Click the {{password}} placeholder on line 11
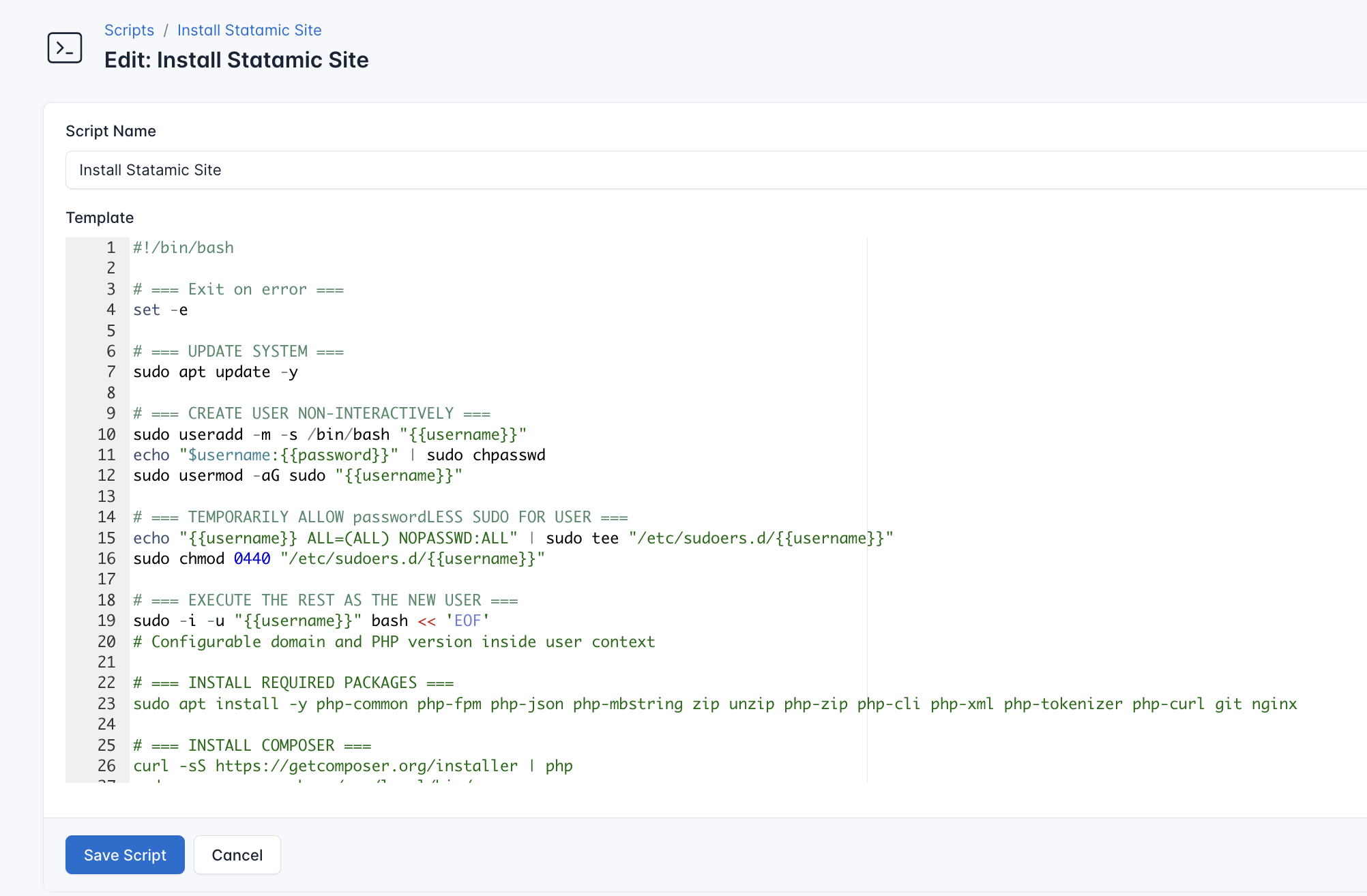 coord(334,455)
